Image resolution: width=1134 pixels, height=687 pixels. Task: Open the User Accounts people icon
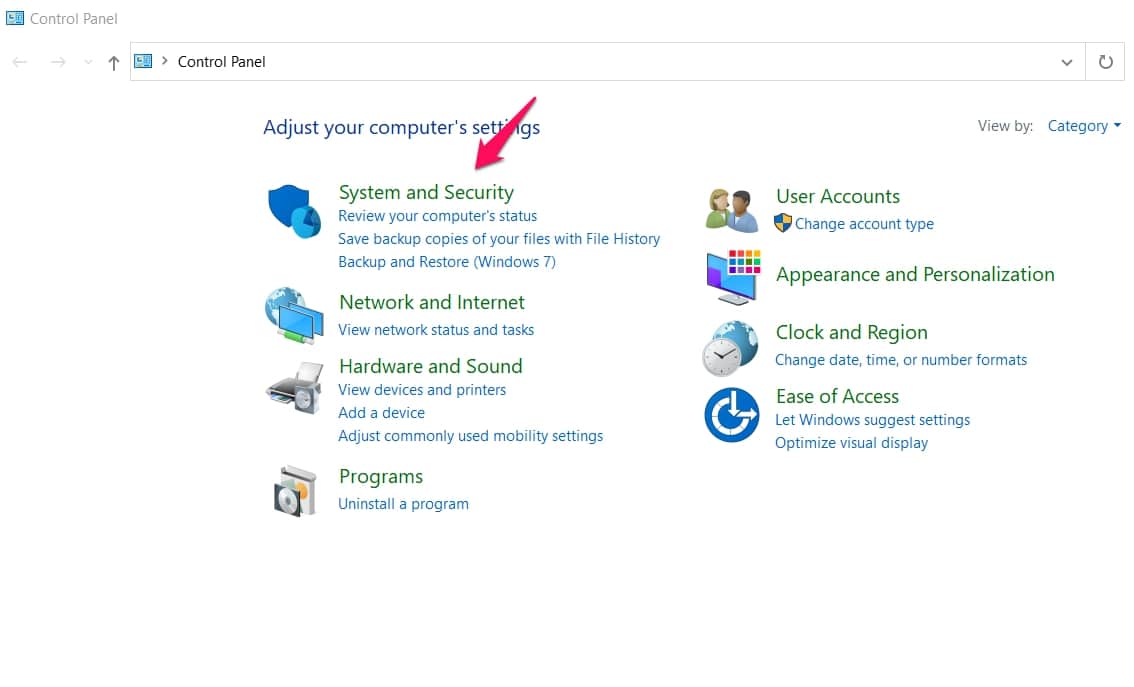[732, 210]
